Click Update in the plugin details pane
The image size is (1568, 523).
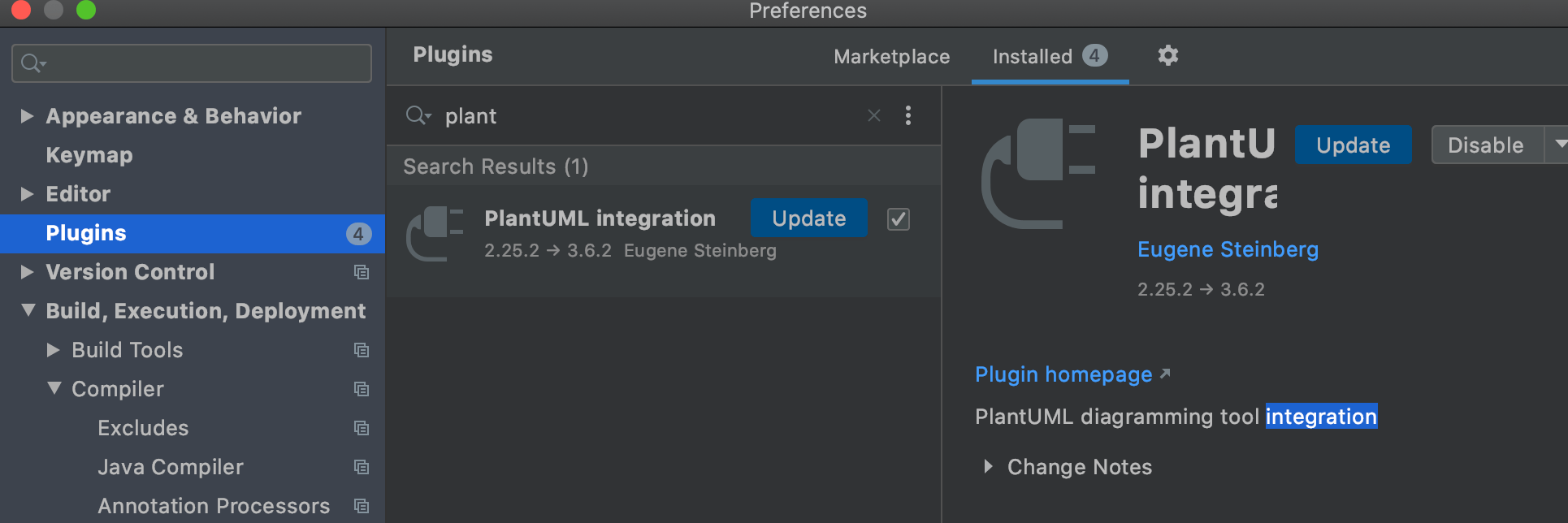click(1353, 145)
